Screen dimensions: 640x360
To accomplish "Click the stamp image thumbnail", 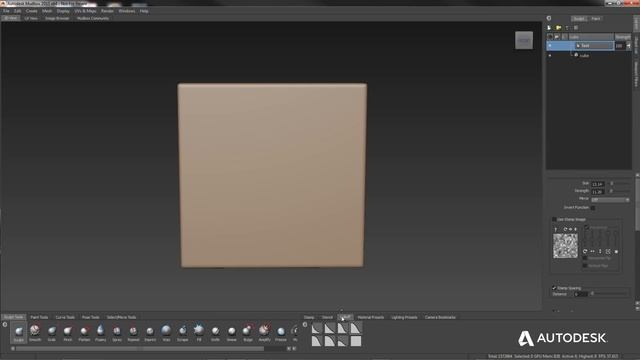I will [x=565, y=246].
